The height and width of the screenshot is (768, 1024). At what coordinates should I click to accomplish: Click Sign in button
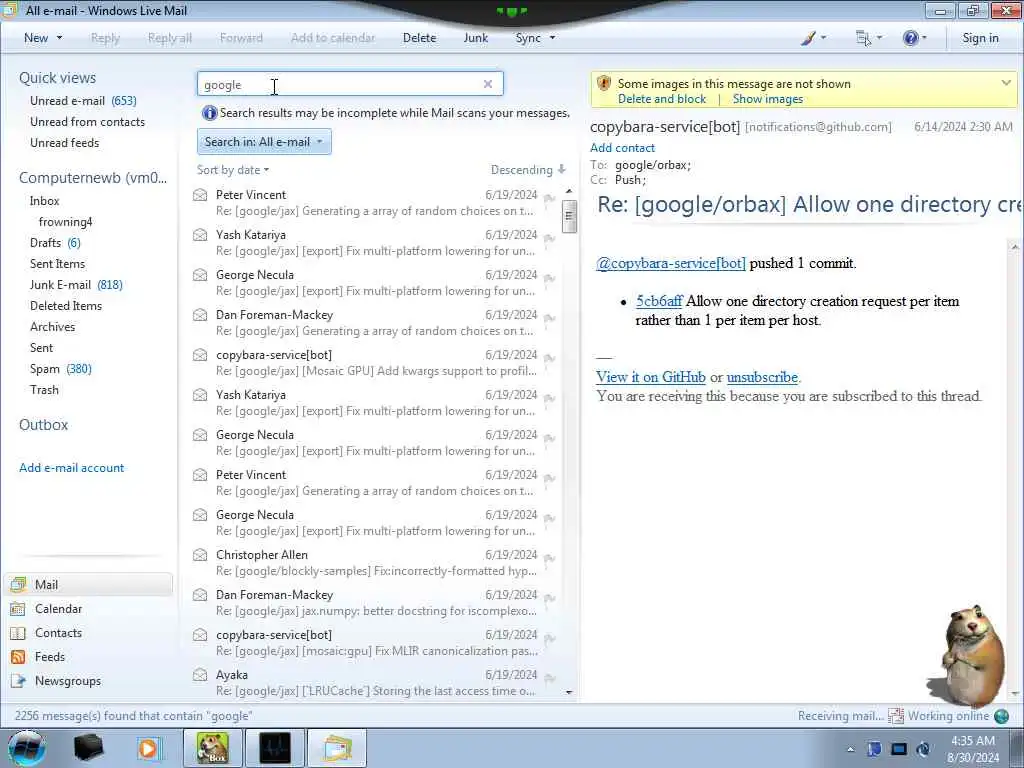coord(980,38)
